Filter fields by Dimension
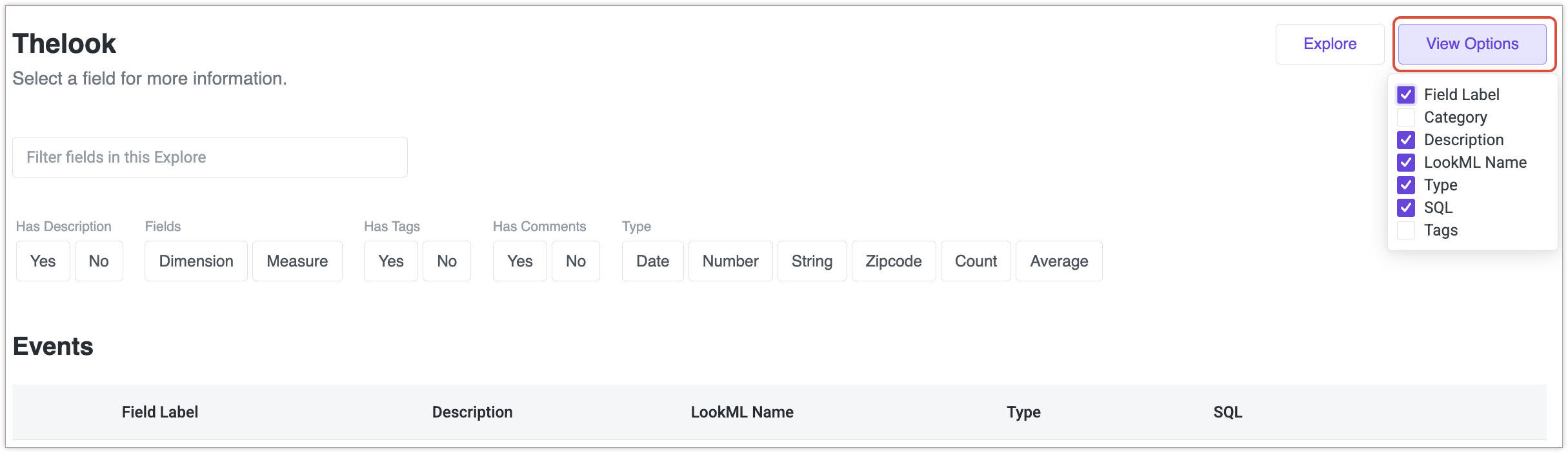Viewport: 1568px width, 453px height. coord(196,261)
